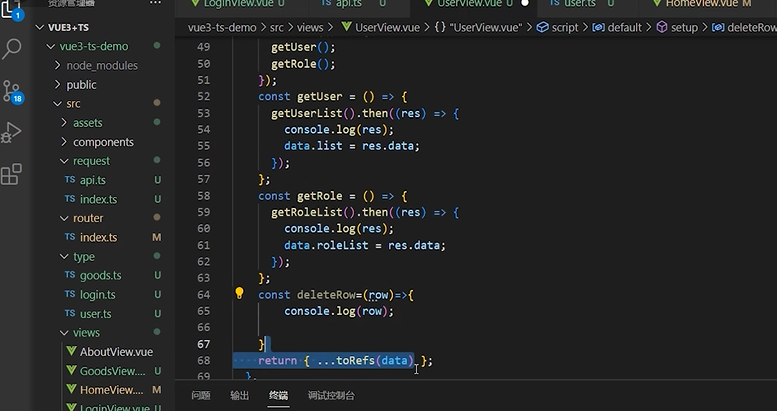Click src in the breadcrumb path
The width and height of the screenshot is (777, 411).
point(277,27)
